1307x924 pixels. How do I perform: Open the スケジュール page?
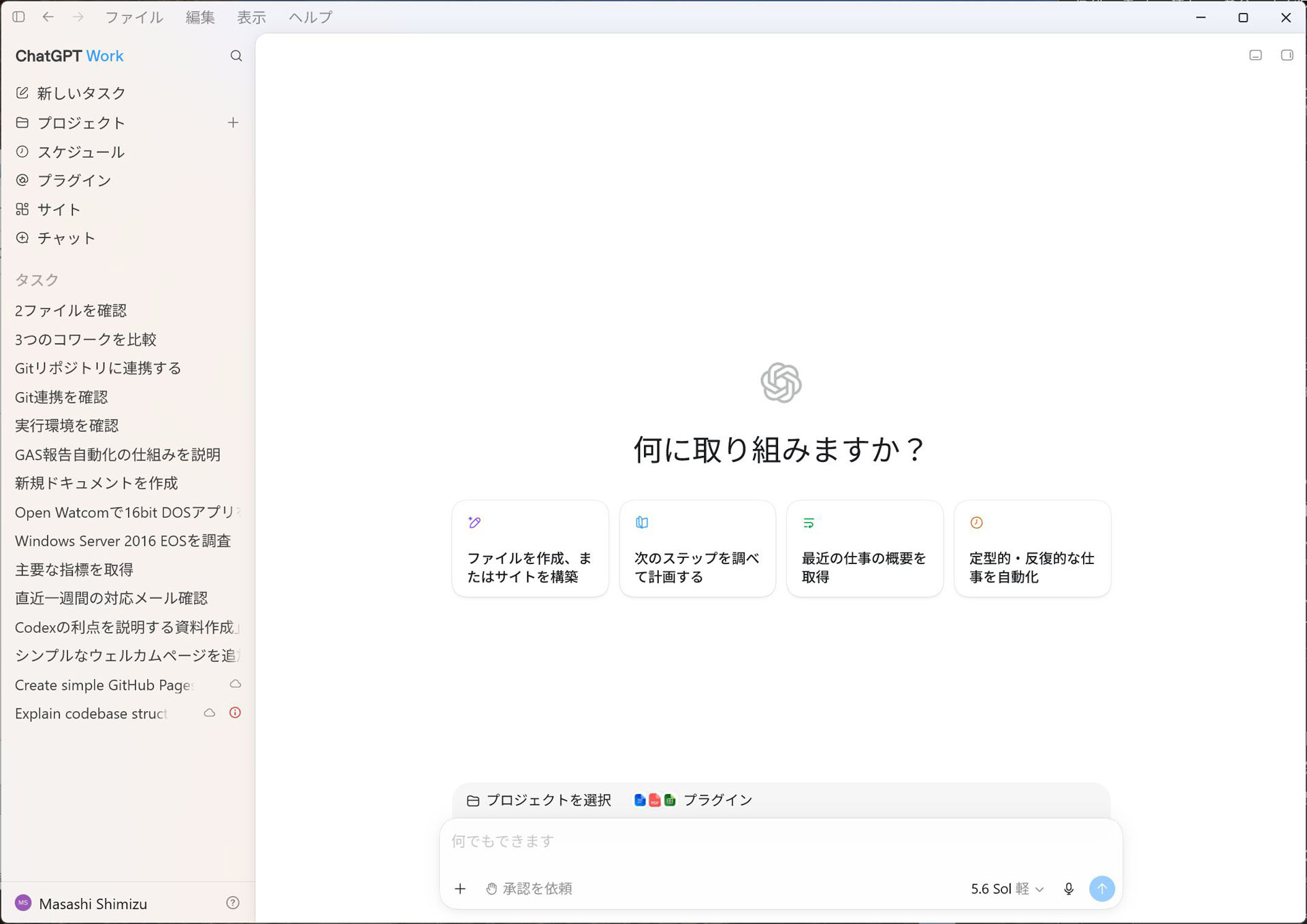[x=127, y=152]
